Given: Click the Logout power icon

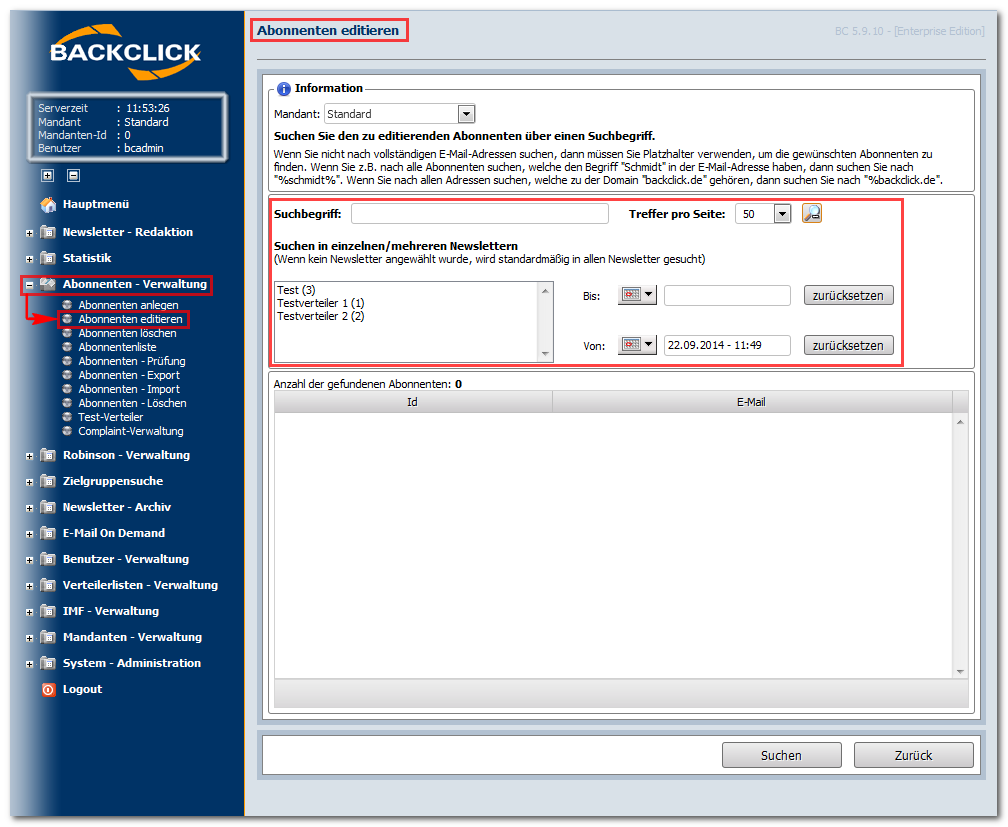Looking at the screenshot, I should tap(48, 689).
